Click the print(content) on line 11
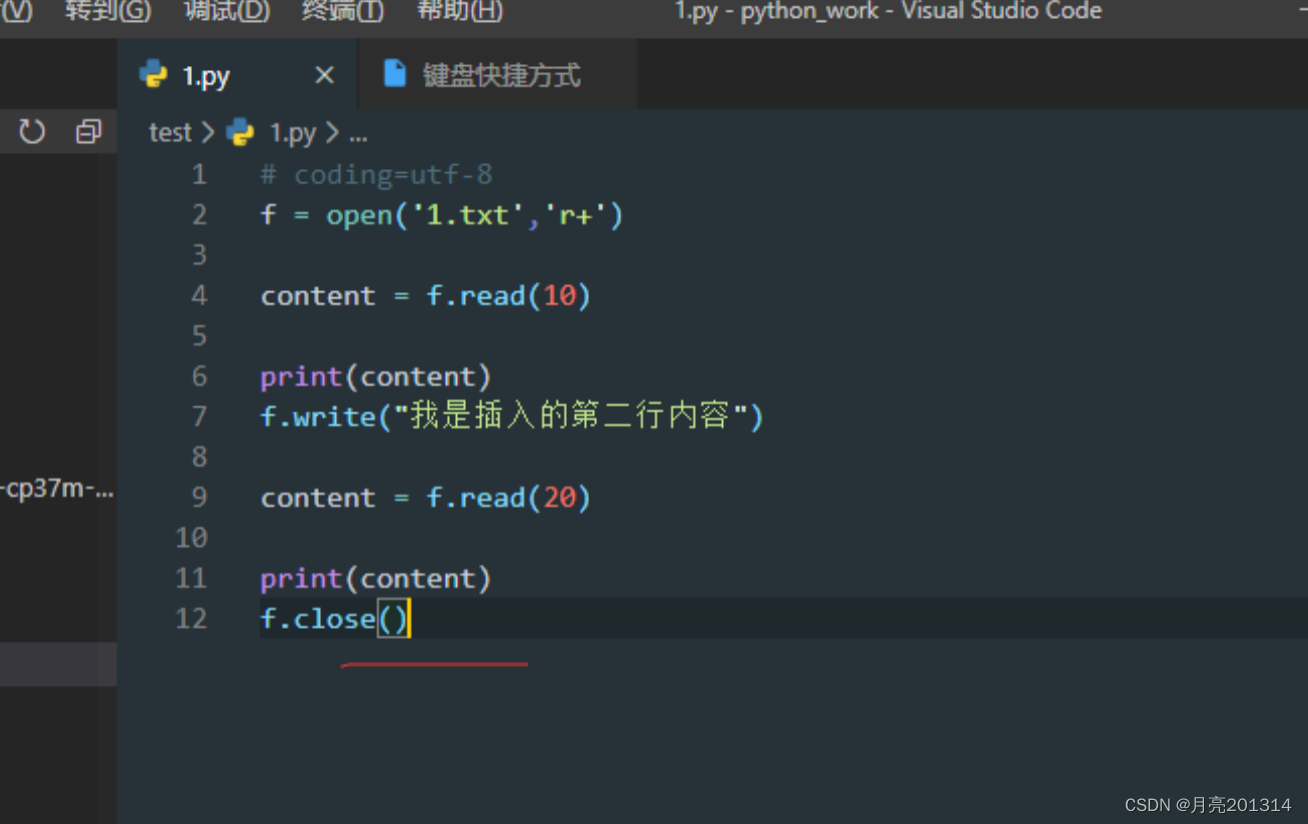 point(376,579)
